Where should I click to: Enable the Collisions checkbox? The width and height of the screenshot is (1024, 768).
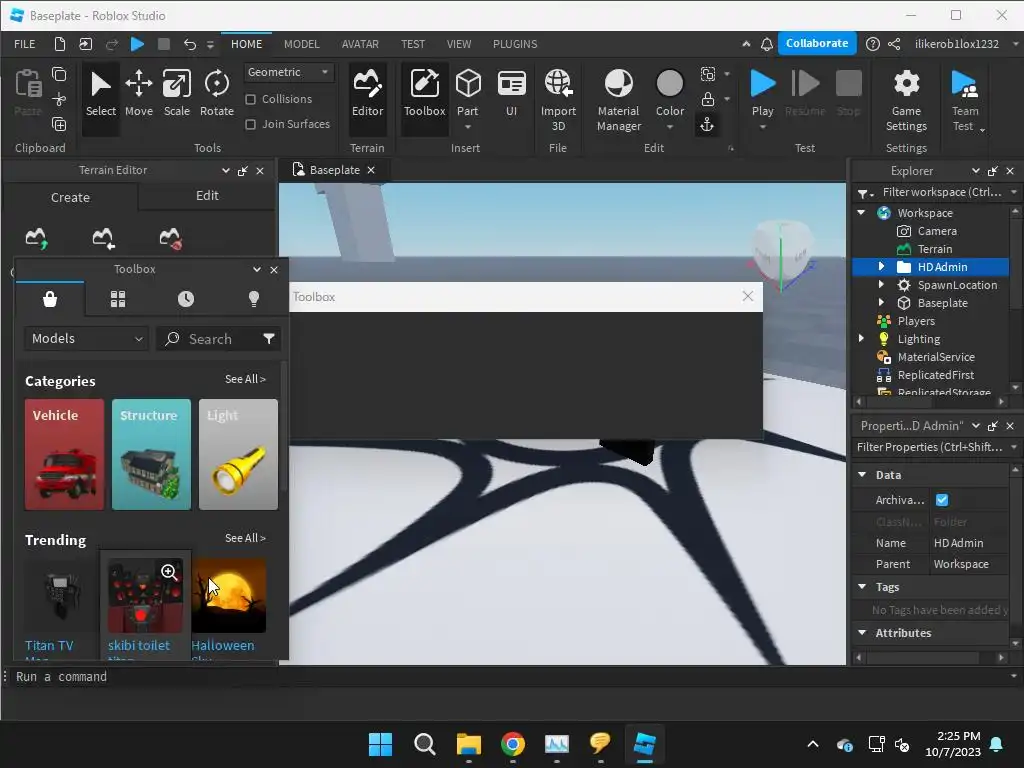250,99
